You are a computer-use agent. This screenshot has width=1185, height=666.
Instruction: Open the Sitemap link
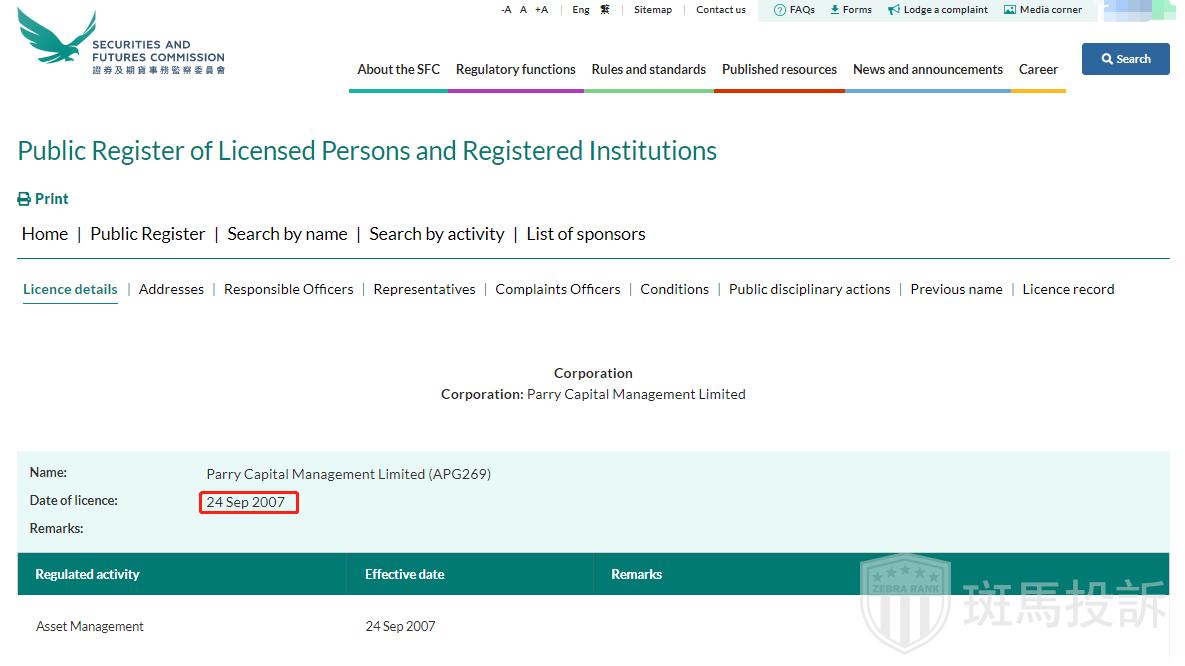pos(653,10)
